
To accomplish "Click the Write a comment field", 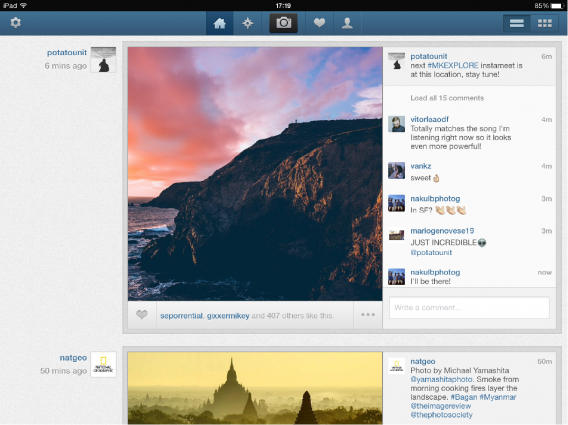I will click(x=469, y=308).
